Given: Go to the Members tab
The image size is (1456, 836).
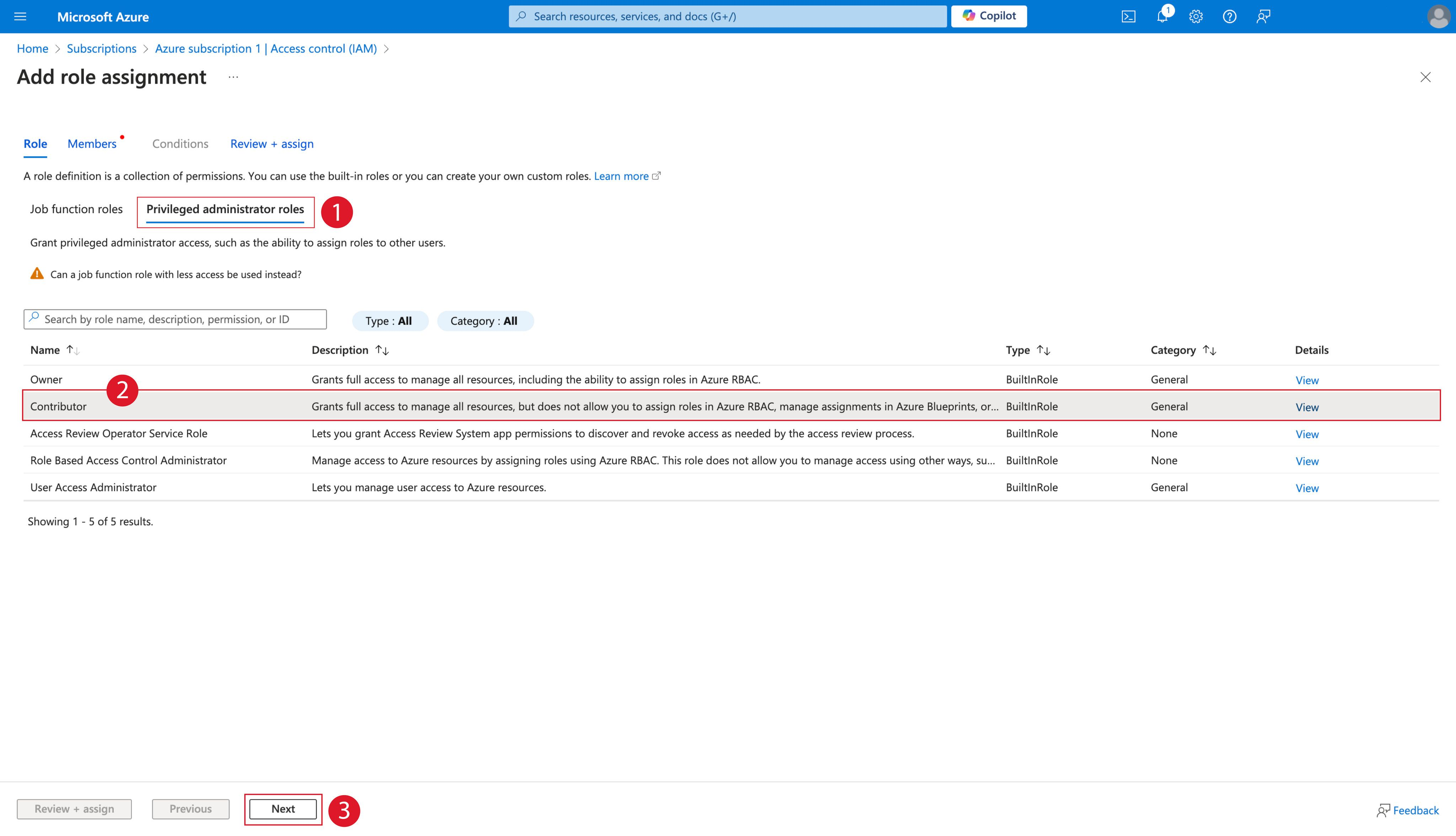Looking at the screenshot, I should click(92, 144).
